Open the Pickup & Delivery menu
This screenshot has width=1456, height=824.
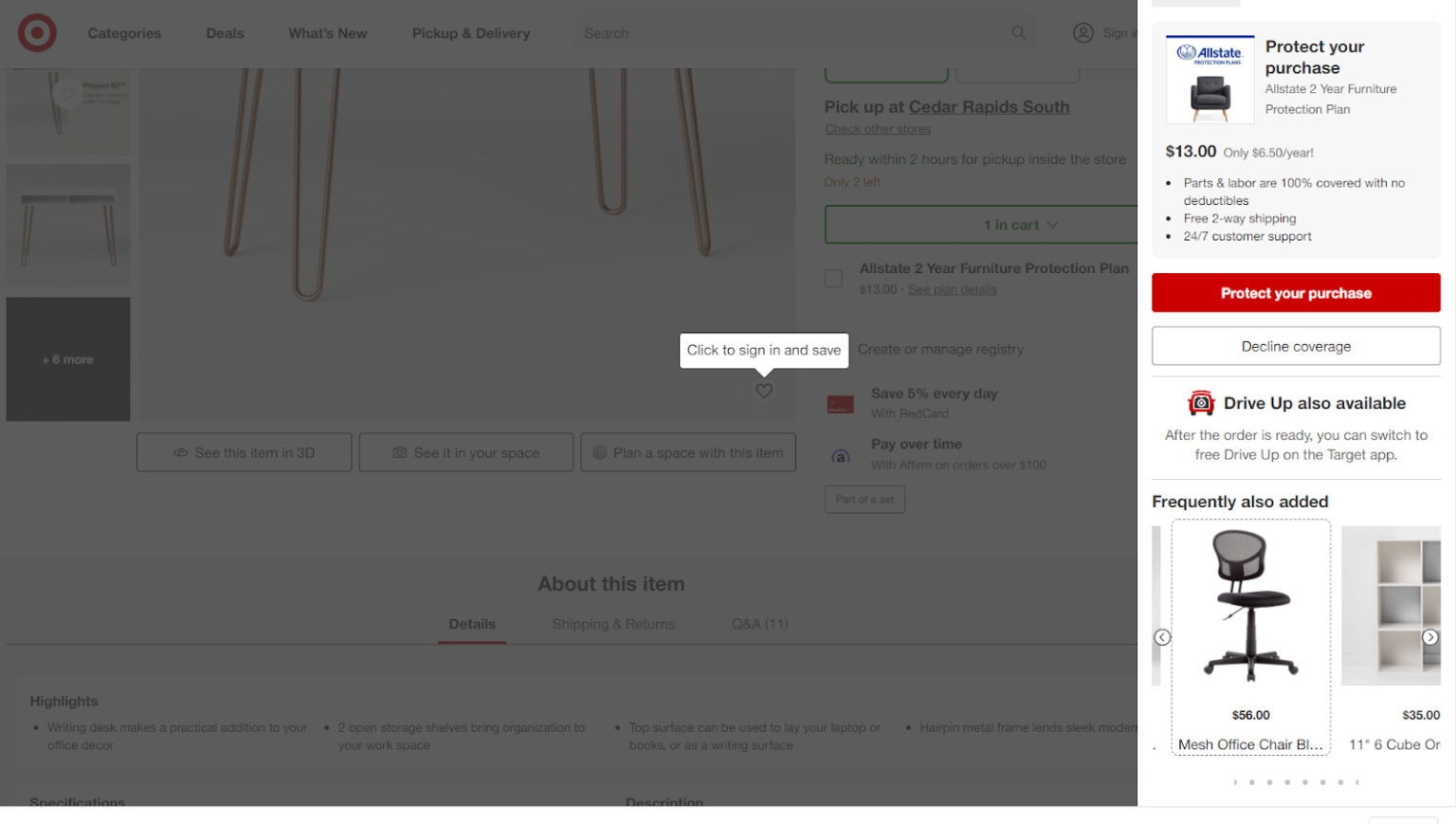[471, 33]
